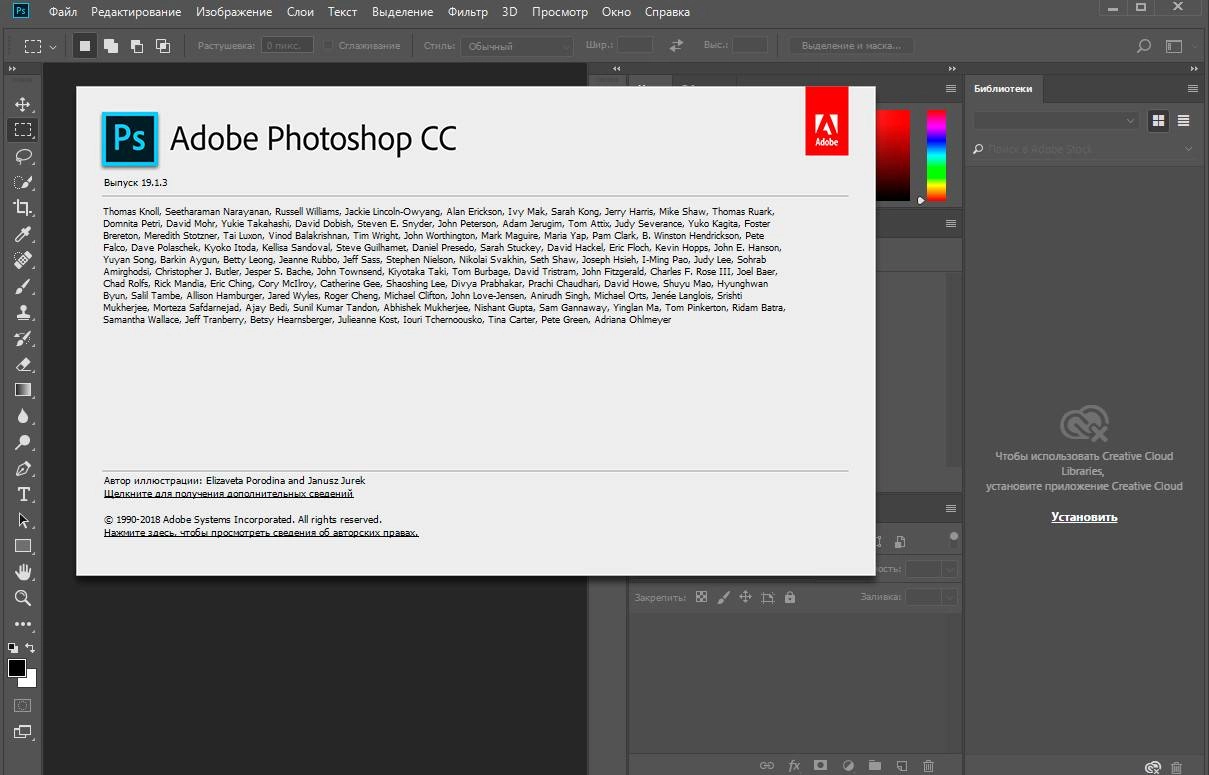Select the Zoom tool
Screen dimensions: 1209x775
pos(22,598)
